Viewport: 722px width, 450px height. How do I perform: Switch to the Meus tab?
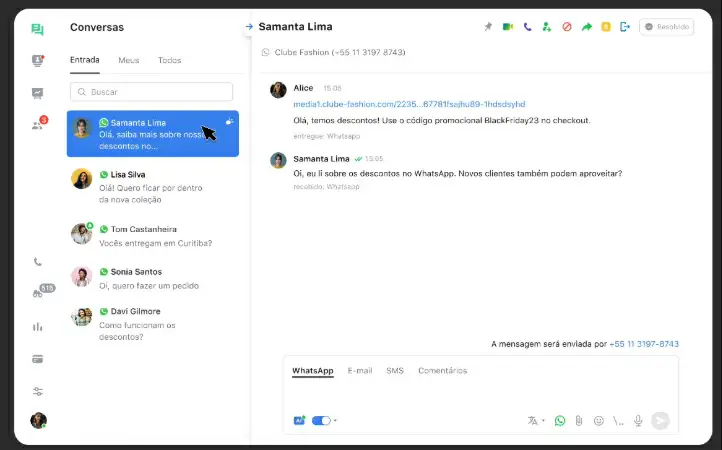(x=128, y=60)
